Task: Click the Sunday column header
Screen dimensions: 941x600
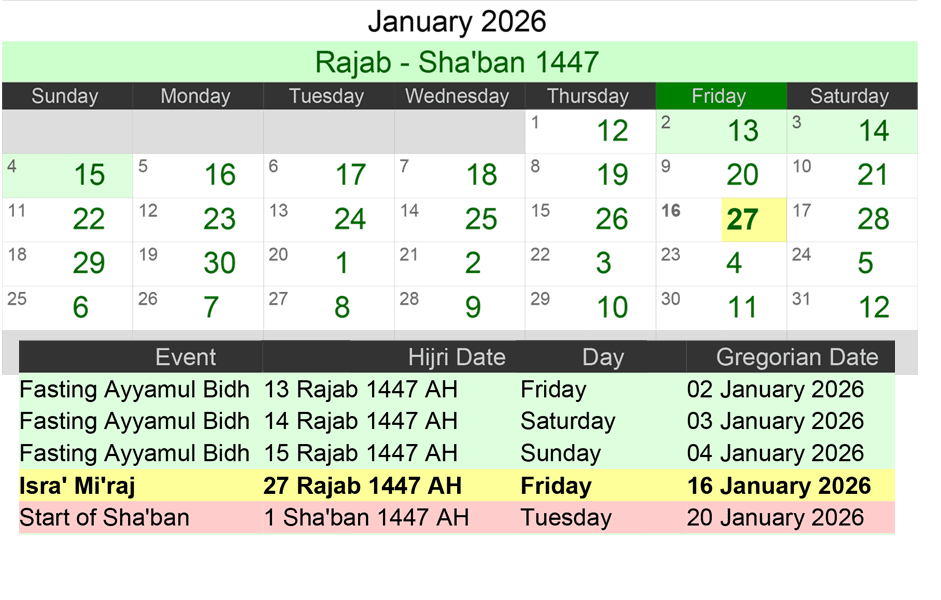Action: coord(65,96)
